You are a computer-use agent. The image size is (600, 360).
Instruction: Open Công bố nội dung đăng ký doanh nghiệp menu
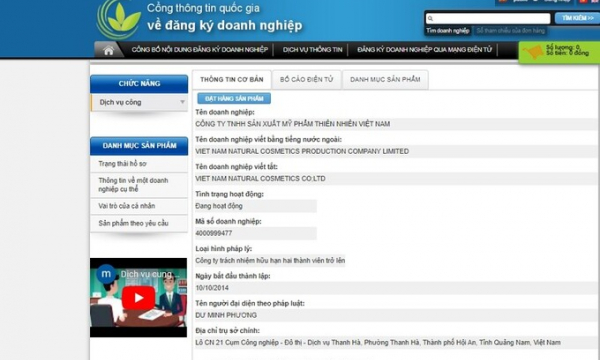pos(199,50)
